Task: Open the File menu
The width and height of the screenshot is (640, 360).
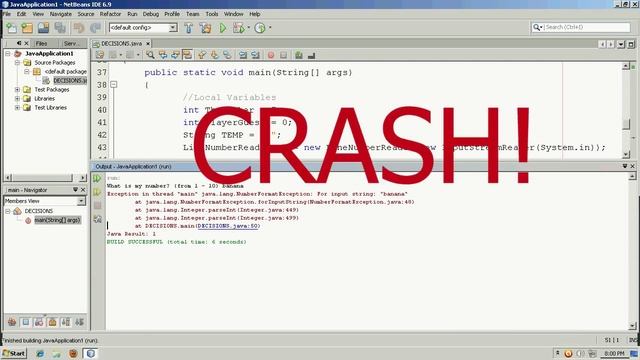Action: [7, 14]
